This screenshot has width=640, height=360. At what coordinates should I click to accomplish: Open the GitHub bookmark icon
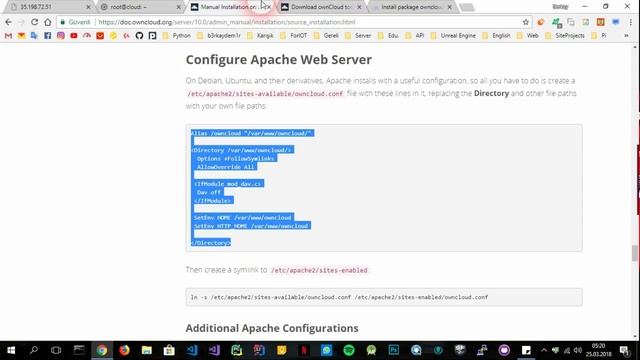139,36
